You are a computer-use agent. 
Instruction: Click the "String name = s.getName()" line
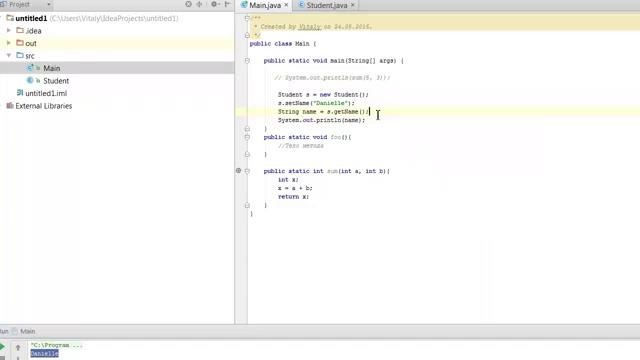[323, 111]
